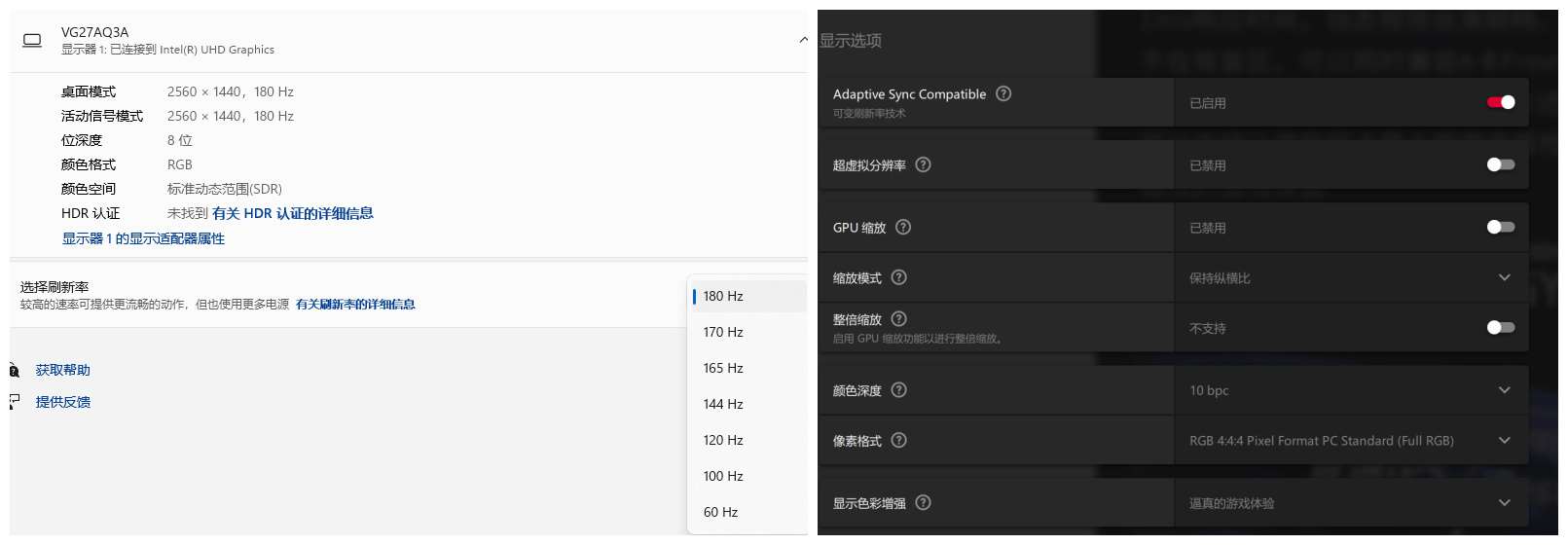Click help icon beside 整倍缩放
Viewport: 1568px width, 545px height.
click(898, 319)
